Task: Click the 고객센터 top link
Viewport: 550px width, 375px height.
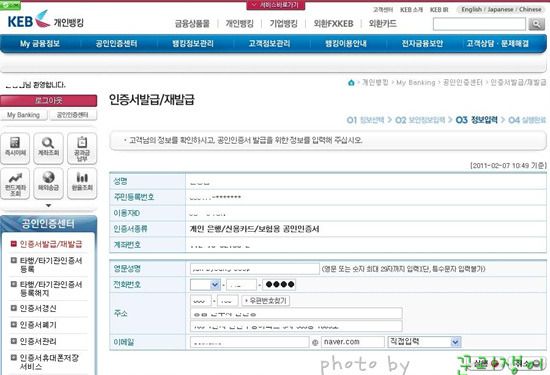Action: [383, 10]
